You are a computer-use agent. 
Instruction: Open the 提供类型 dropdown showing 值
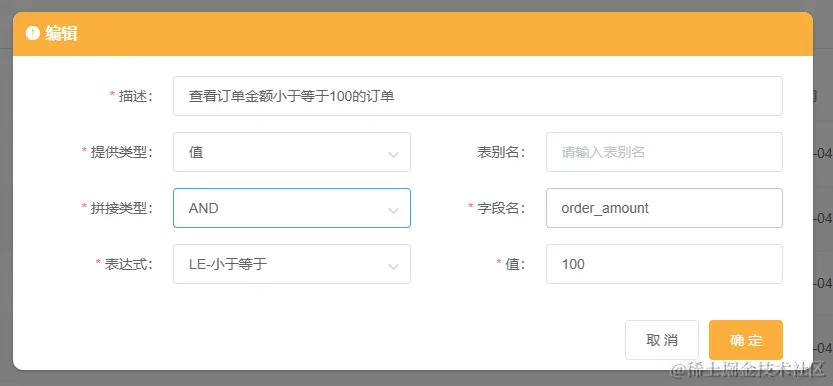tap(292, 152)
